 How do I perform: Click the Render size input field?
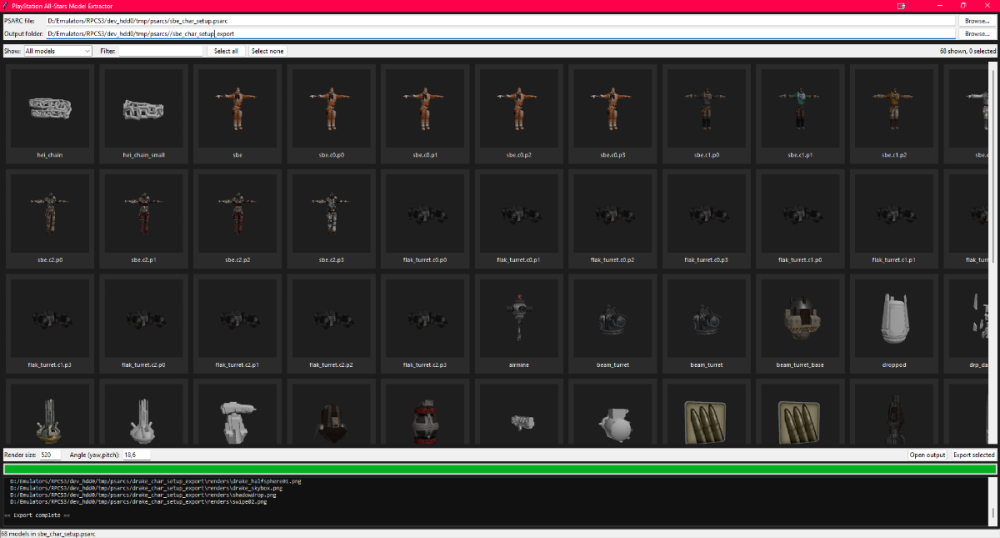(50, 454)
